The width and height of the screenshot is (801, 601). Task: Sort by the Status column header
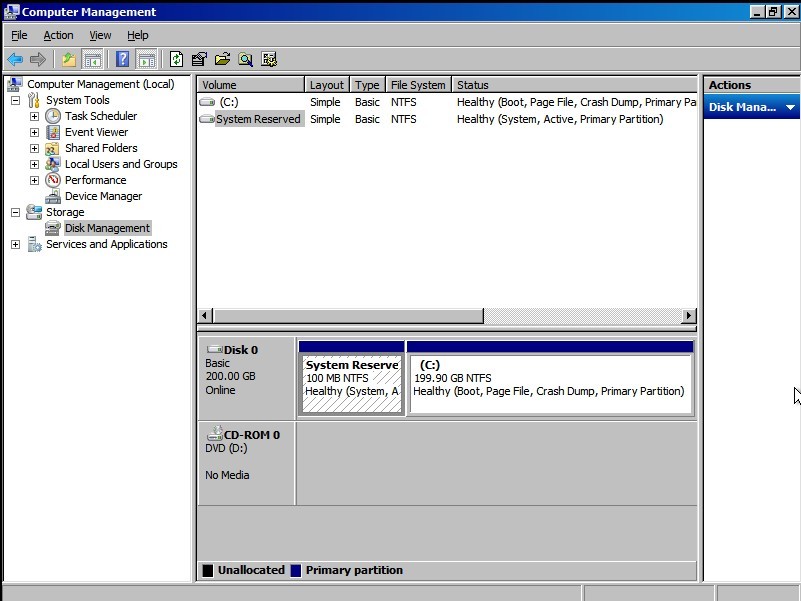coord(575,85)
